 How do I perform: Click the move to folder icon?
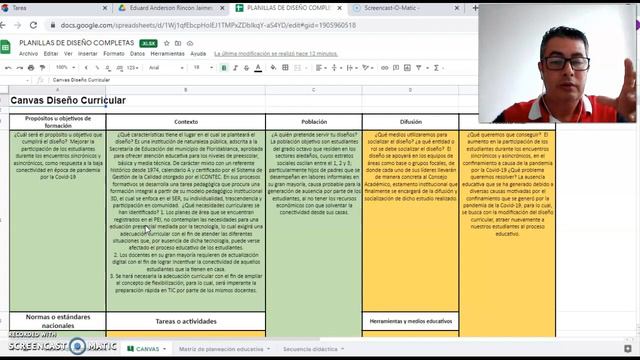[178, 43]
